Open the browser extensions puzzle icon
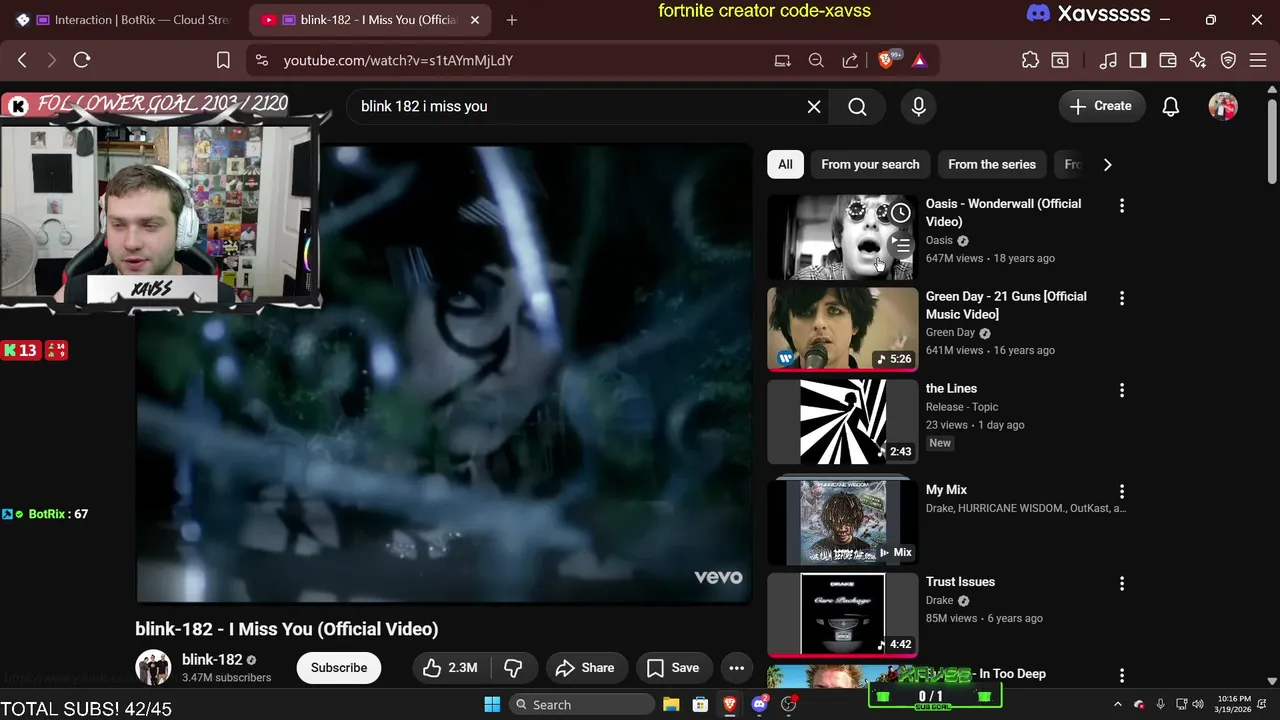Screen dimensions: 1280x720 (x=1030, y=60)
